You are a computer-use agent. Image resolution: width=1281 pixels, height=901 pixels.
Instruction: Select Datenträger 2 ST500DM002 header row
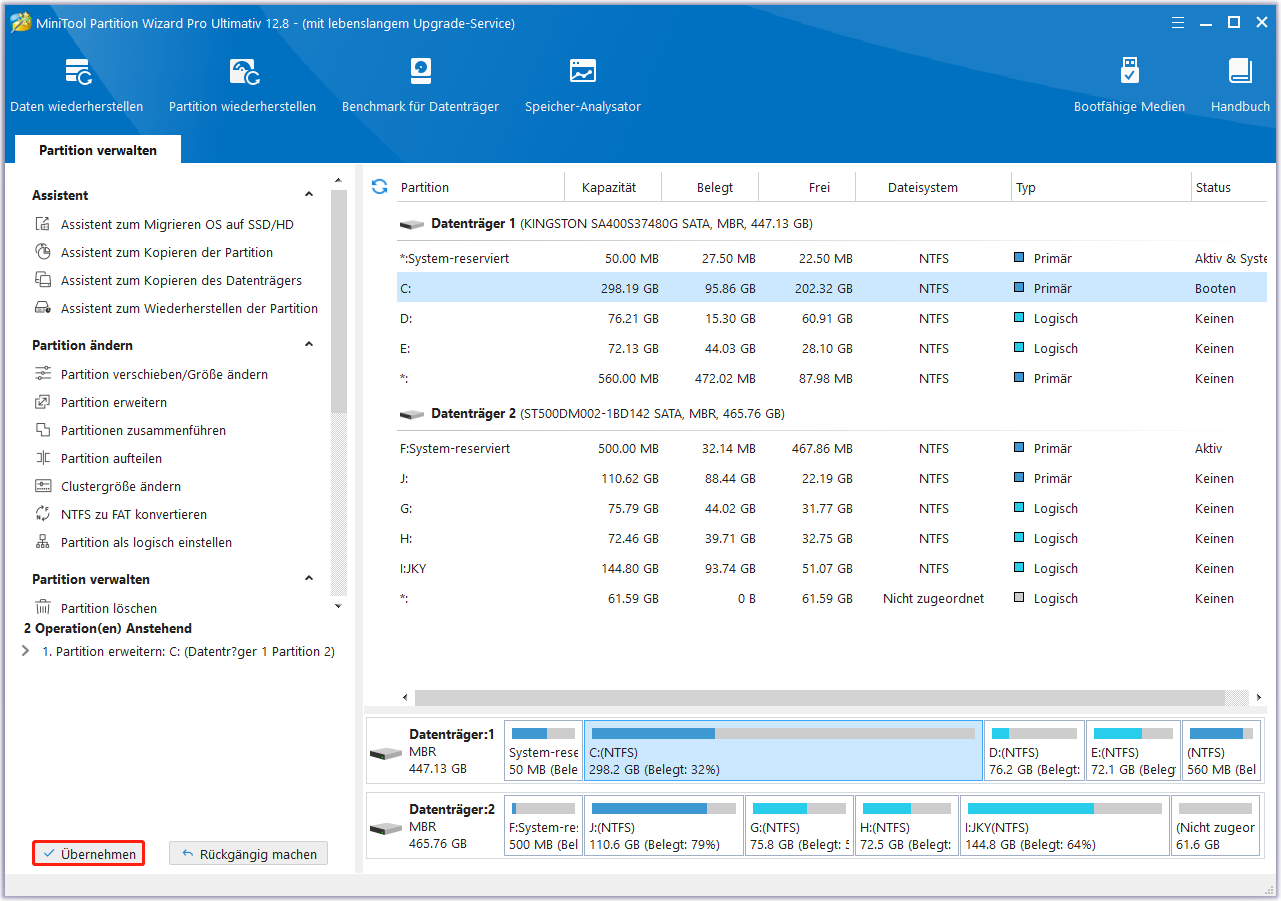pyautogui.click(x=832, y=414)
